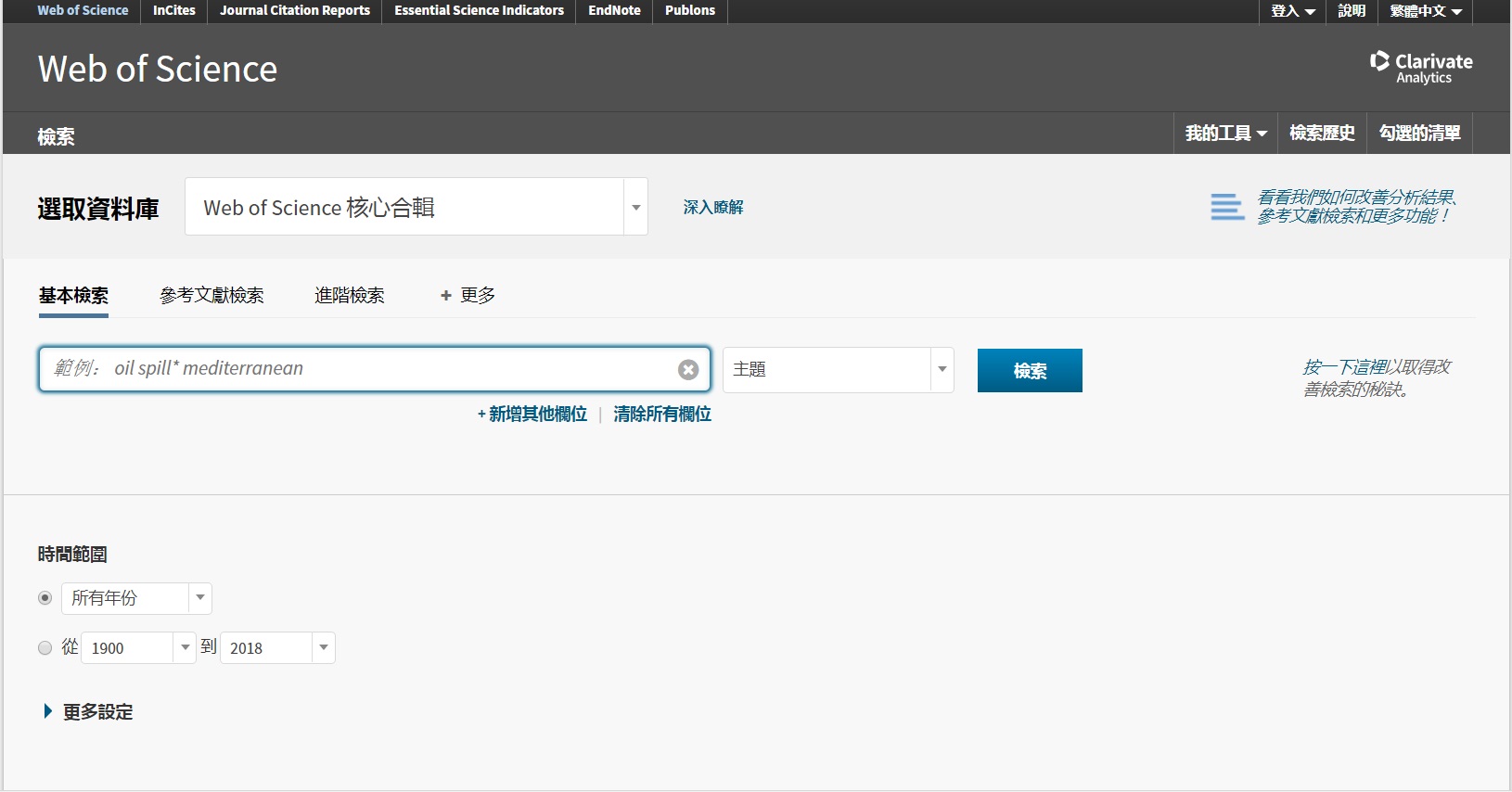
Task: Open the 登入 dropdown menu
Action: (1293, 11)
